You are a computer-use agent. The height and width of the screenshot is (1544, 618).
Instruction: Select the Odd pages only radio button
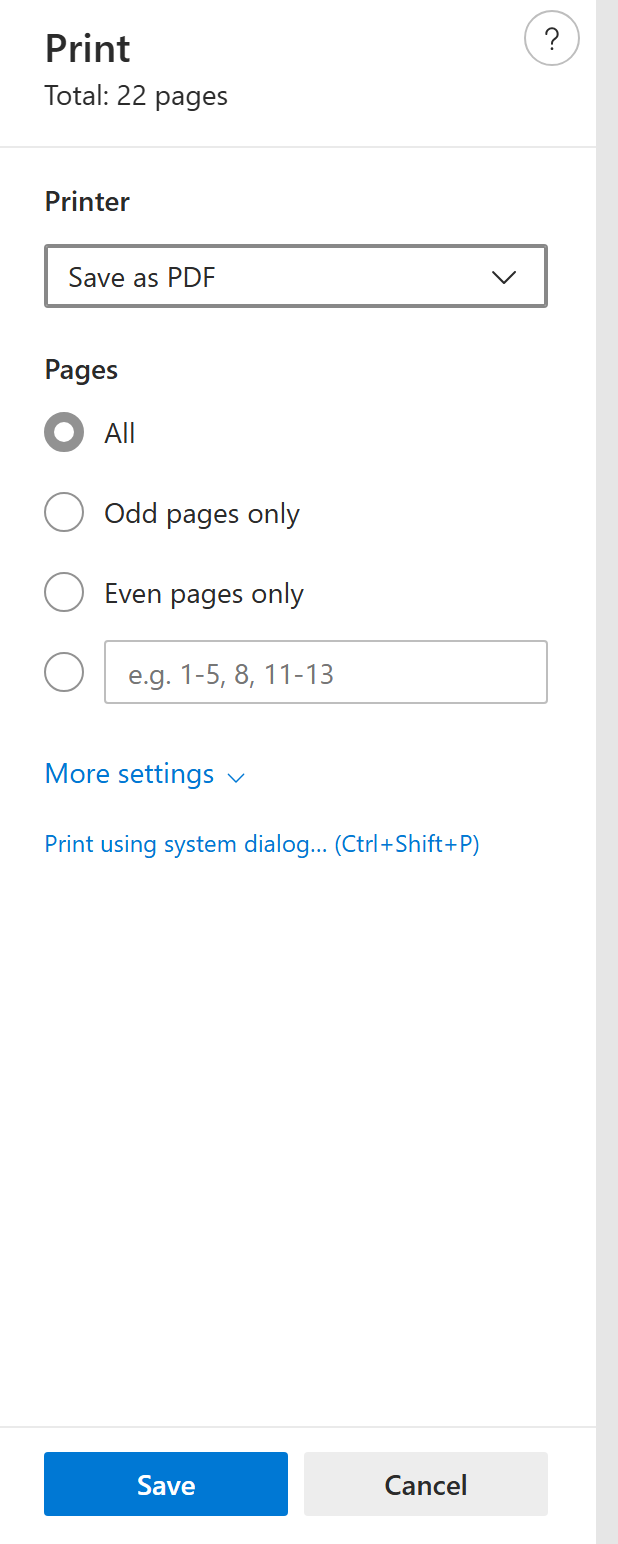pyautogui.click(x=64, y=513)
